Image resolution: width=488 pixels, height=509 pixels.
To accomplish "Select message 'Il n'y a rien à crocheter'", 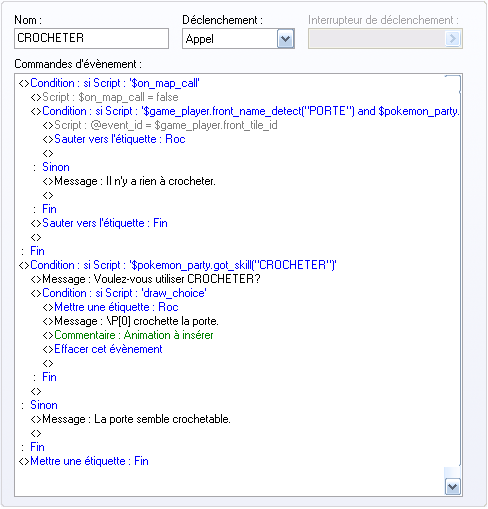I will point(129,181).
